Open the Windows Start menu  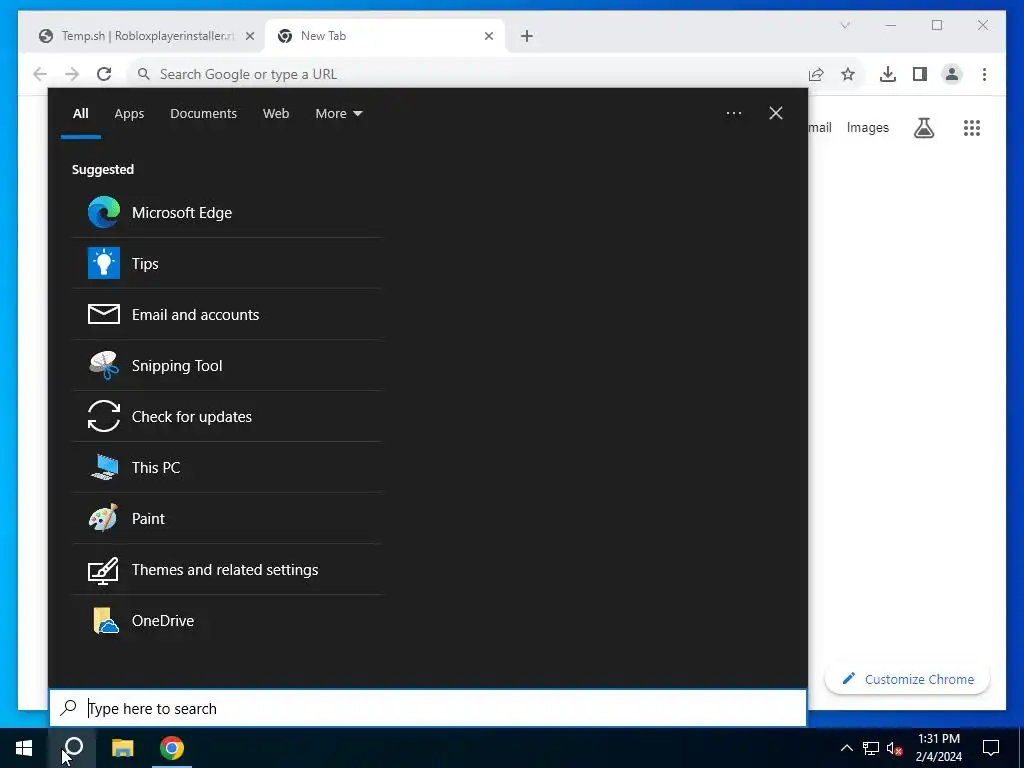[x=24, y=748]
